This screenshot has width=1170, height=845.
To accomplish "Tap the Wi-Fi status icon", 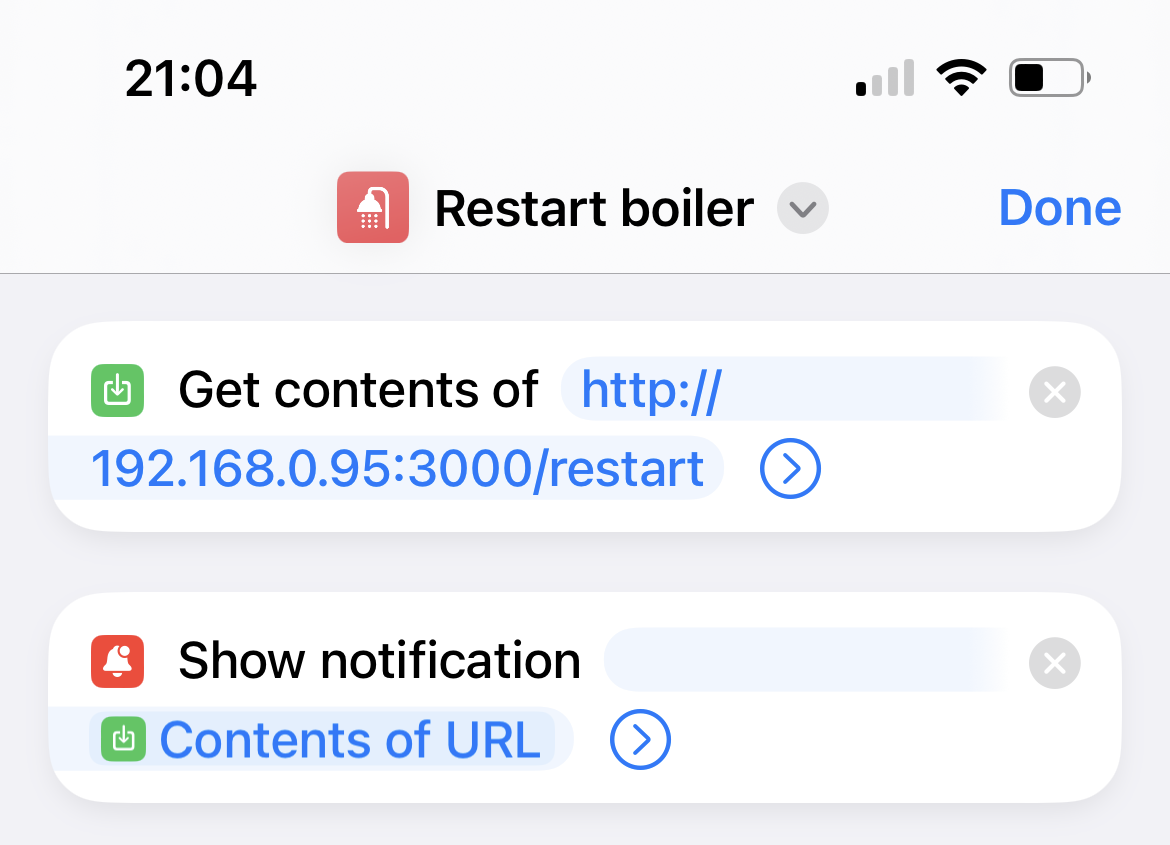I will click(x=961, y=77).
